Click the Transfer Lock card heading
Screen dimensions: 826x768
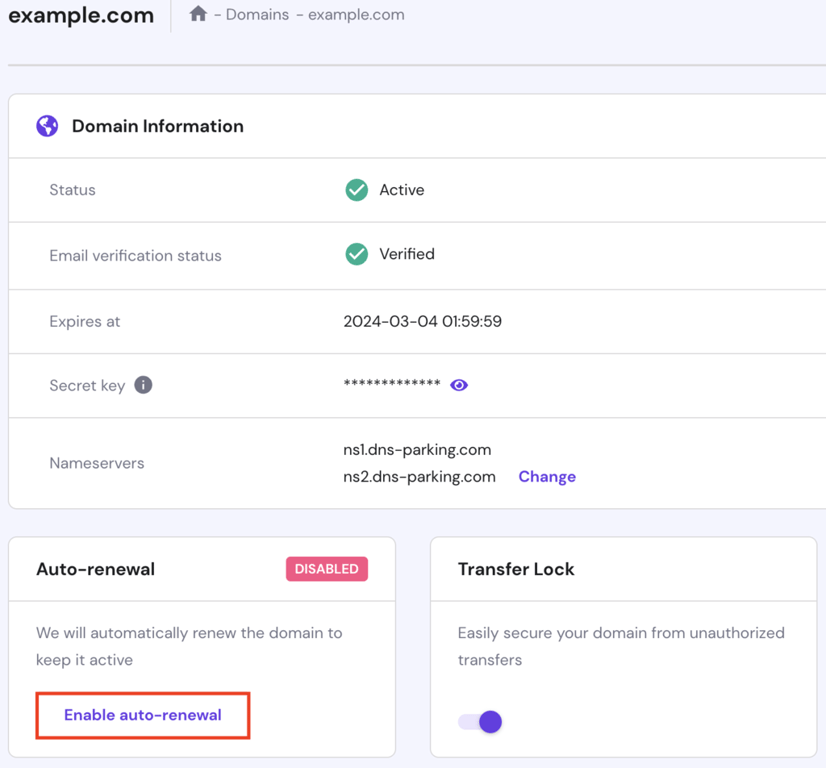click(516, 568)
